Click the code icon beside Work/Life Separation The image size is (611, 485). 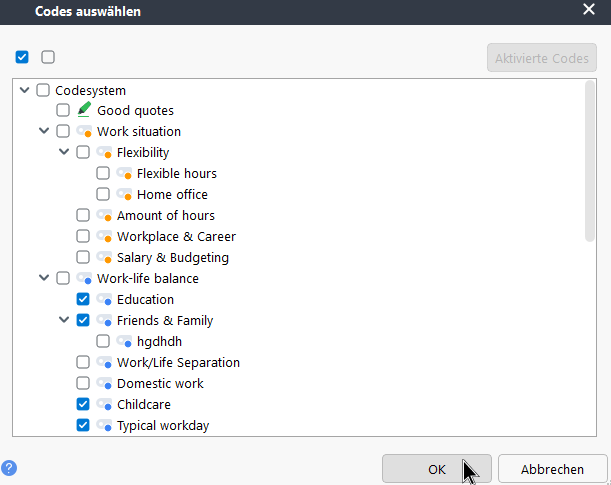coord(104,363)
